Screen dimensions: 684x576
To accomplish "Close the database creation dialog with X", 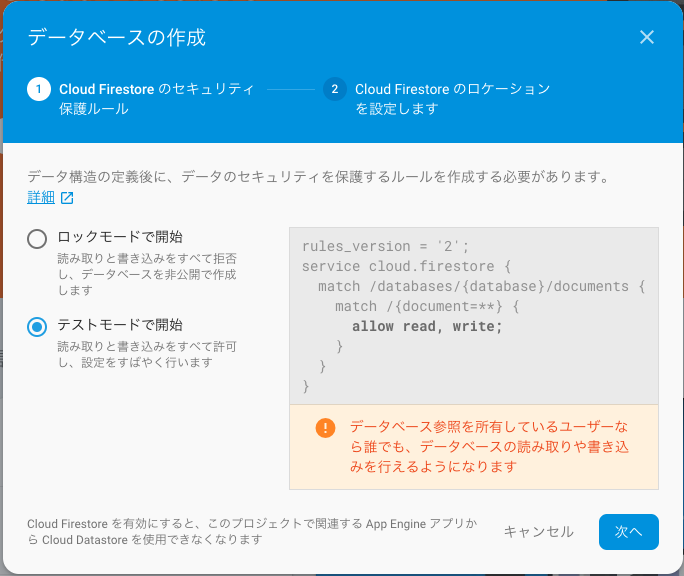I will pos(646,37).
